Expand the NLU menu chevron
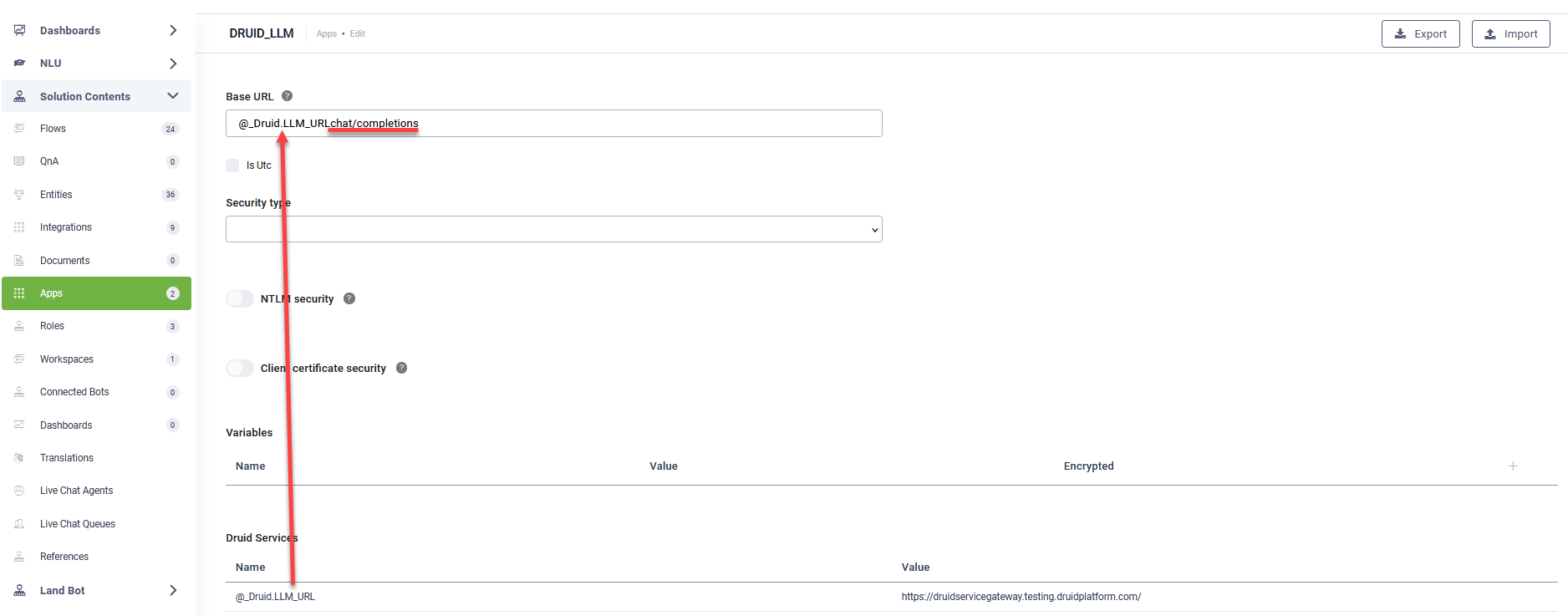The image size is (1568, 616). [x=173, y=64]
